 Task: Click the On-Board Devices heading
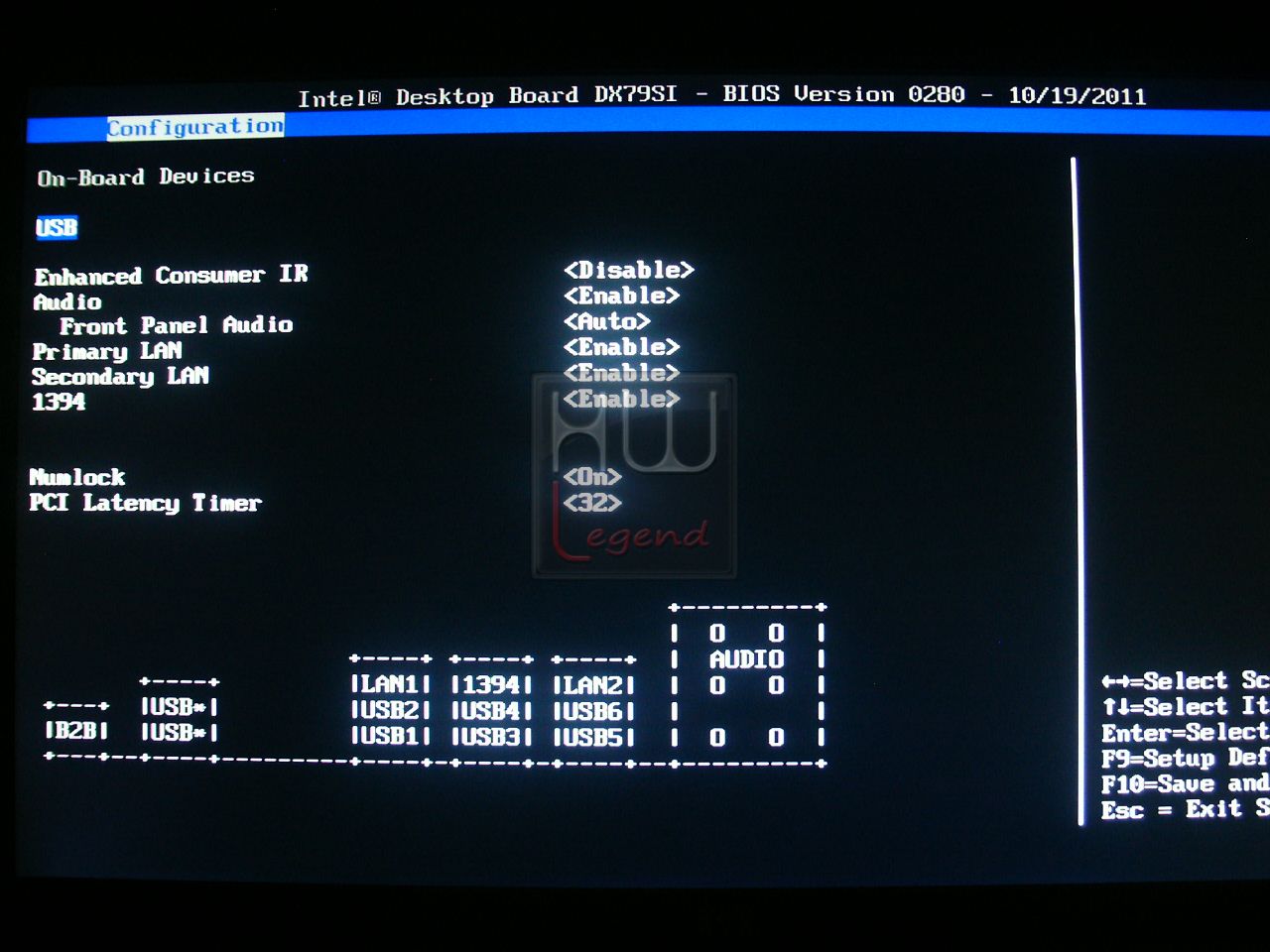click(146, 177)
